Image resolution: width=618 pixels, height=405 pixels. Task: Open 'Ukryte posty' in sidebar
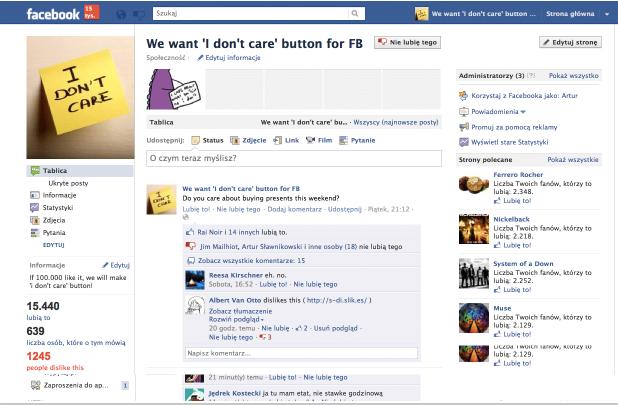click(x=68, y=183)
